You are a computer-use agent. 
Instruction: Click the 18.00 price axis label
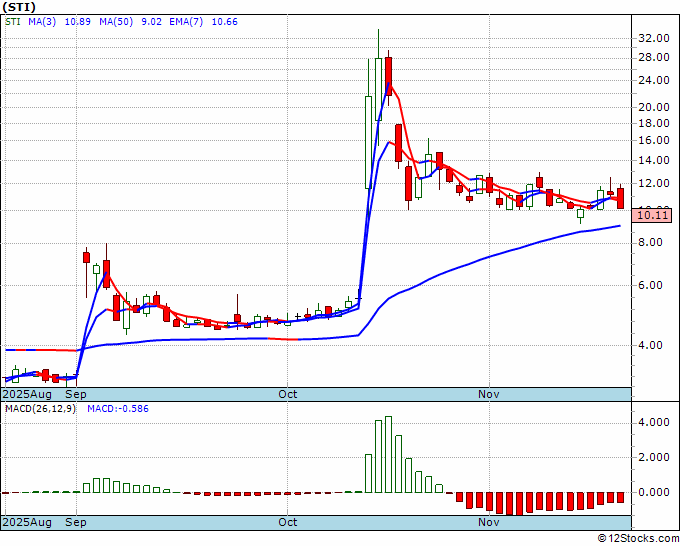tap(654, 123)
